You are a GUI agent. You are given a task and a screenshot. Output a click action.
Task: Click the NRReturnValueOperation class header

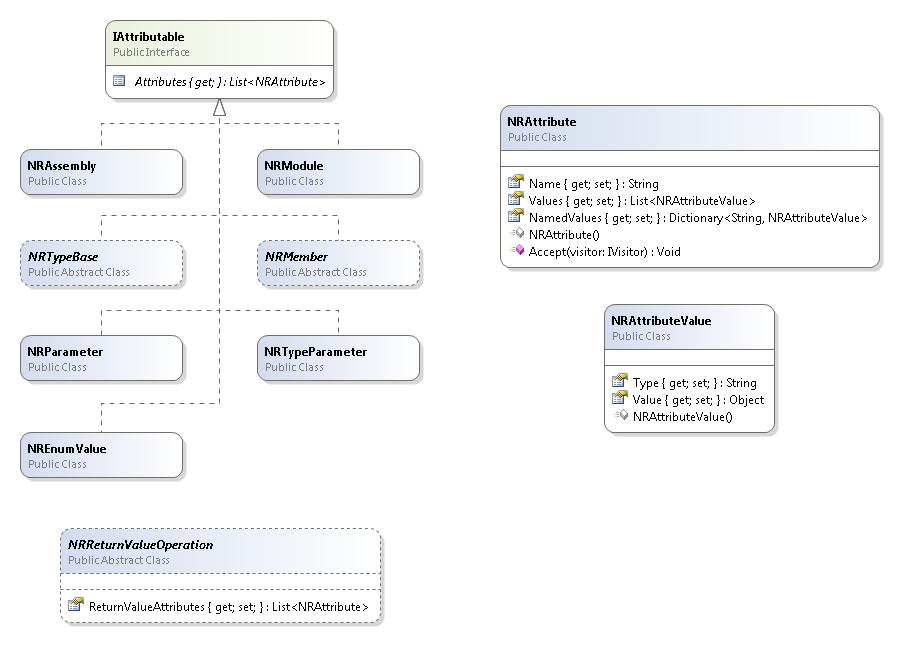tap(140, 545)
